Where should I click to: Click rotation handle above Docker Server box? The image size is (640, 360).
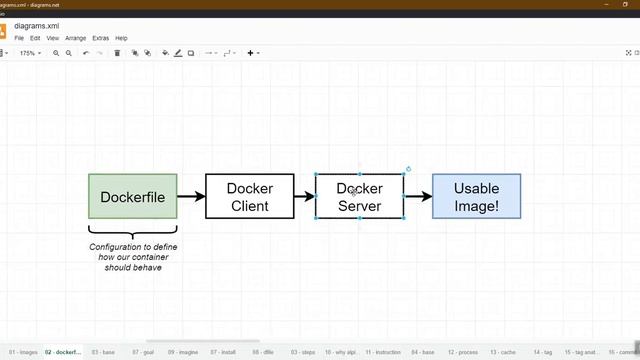(x=408, y=169)
